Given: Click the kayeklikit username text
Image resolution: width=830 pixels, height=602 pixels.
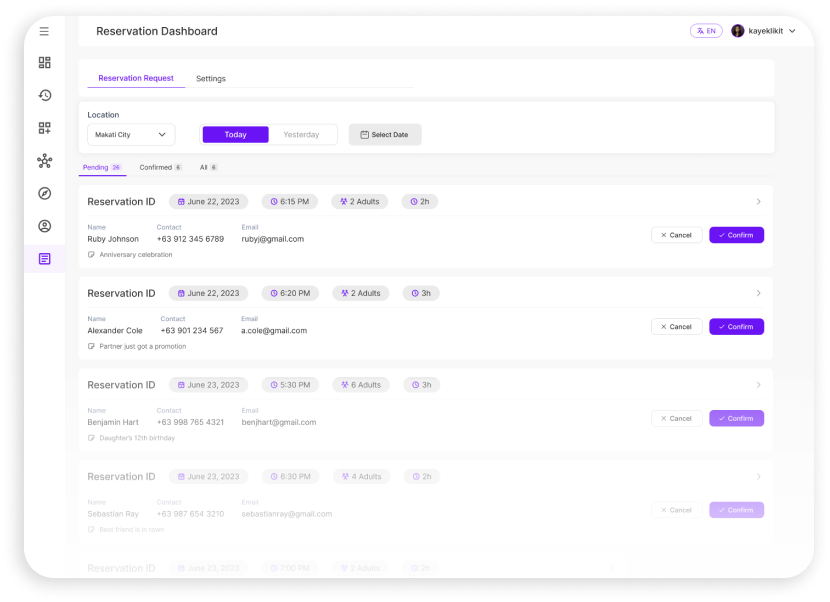Looking at the screenshot, I should point(765,31).
